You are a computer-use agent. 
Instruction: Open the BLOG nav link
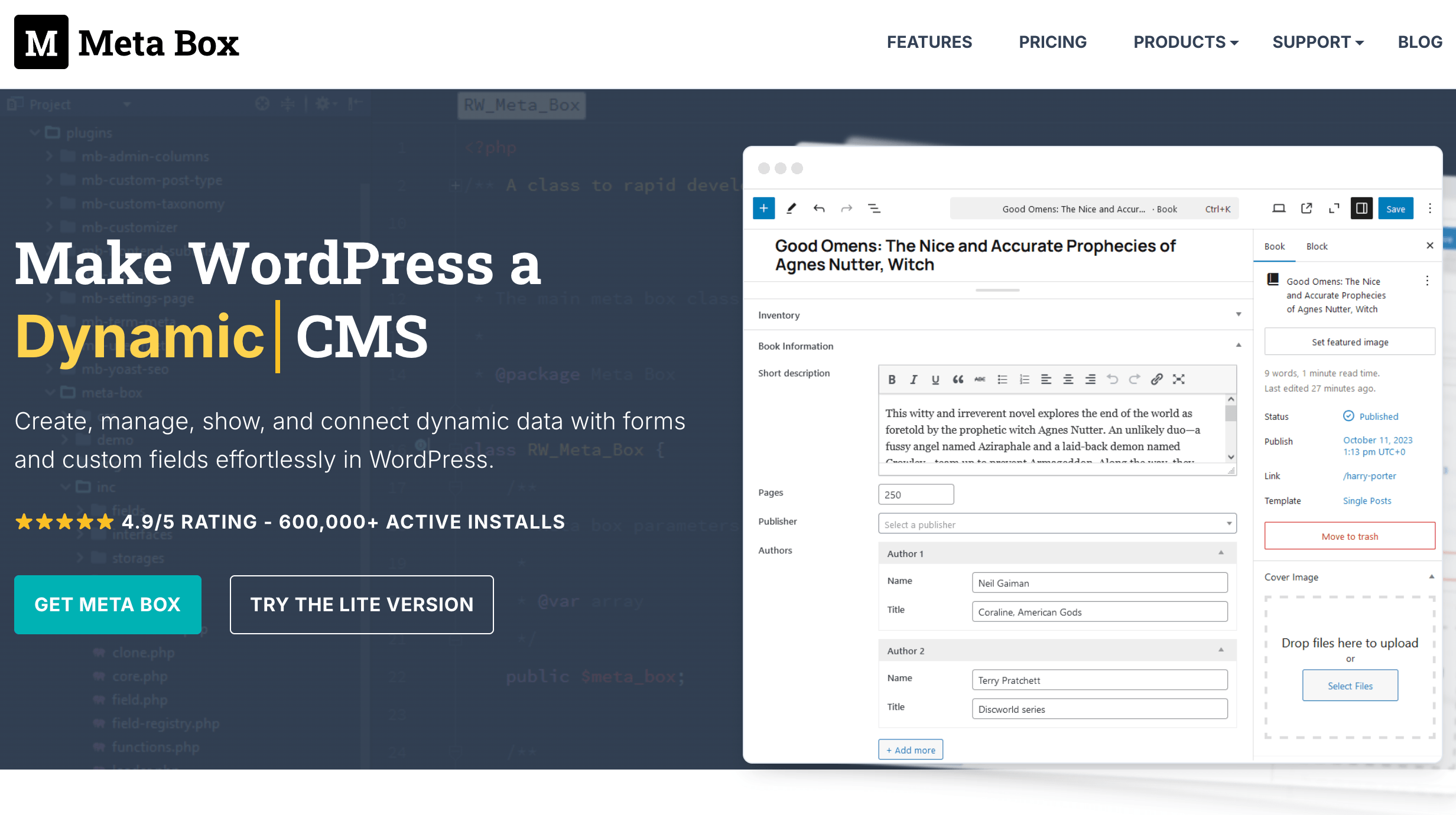tap(1420, 42)
